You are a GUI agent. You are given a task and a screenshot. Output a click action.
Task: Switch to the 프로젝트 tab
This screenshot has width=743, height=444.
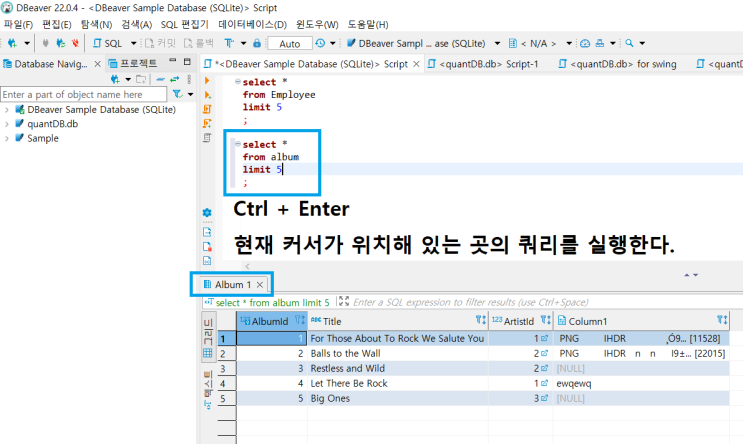133,63
